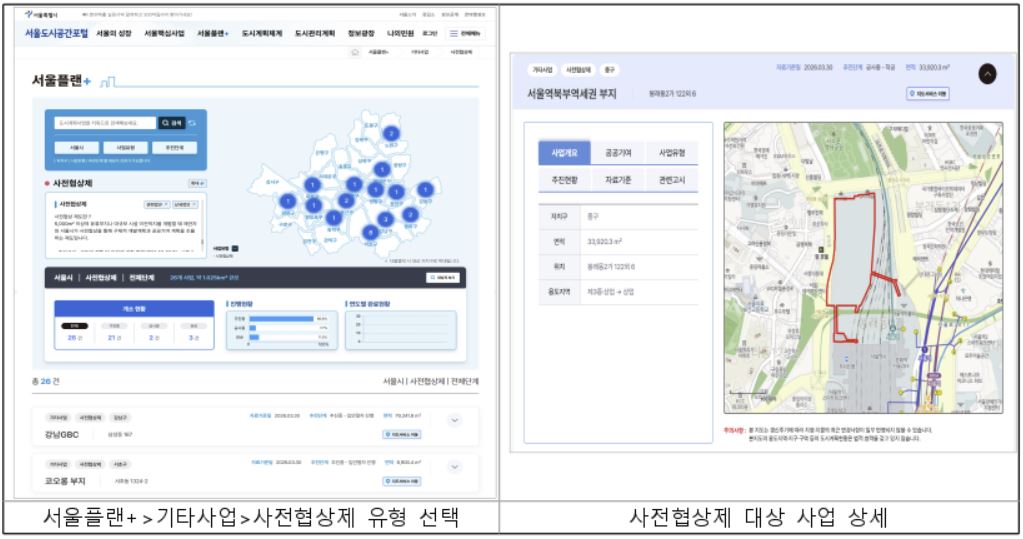1023x539 pixels.
Task: Open the 도시계획체계 menu
Action: (262, 33)
